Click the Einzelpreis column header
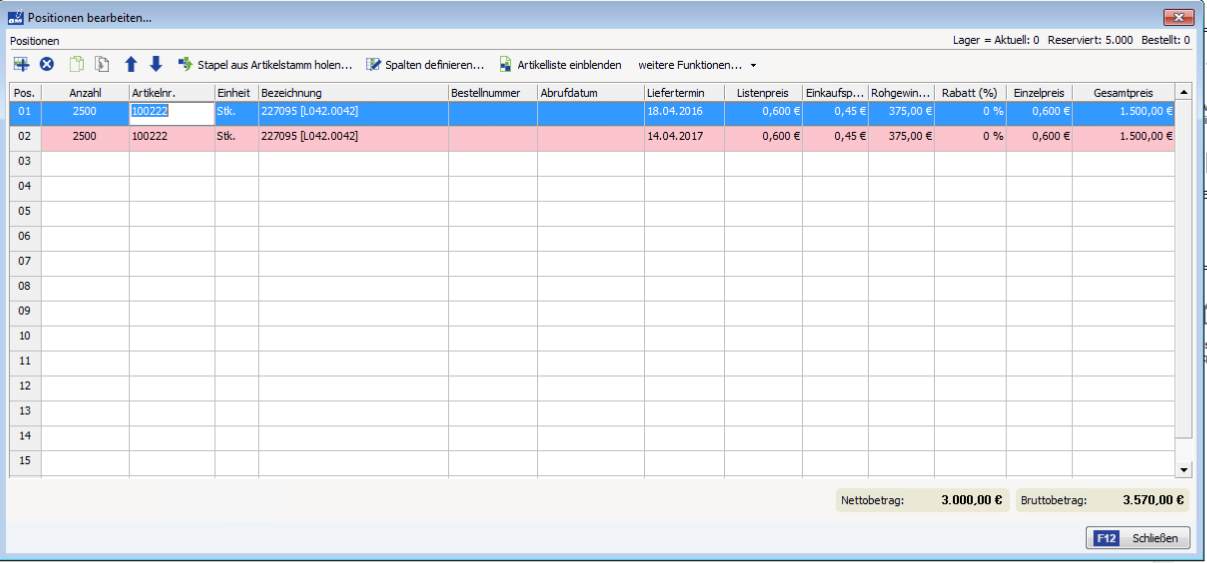The image size is (1207, 563). coord(1039,92)
